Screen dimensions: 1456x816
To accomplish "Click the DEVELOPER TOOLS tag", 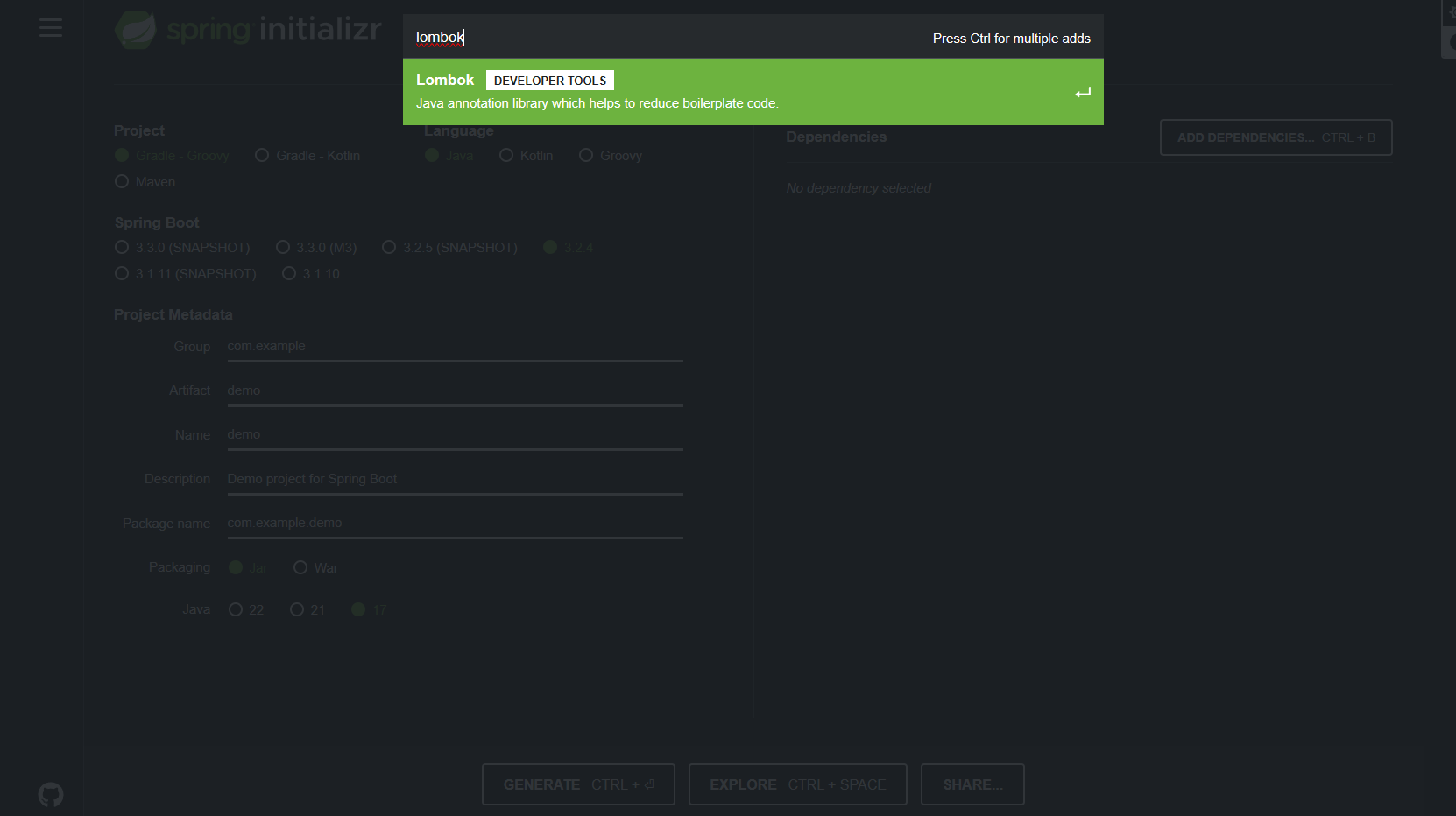I will coord(550,81).
